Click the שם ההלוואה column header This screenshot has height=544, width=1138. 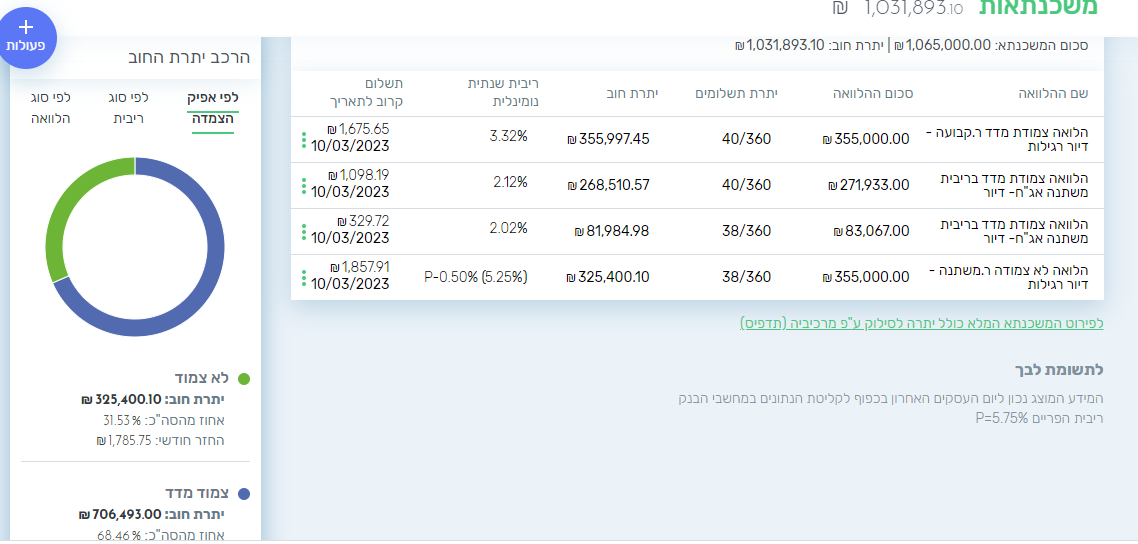click(1055, 93)
